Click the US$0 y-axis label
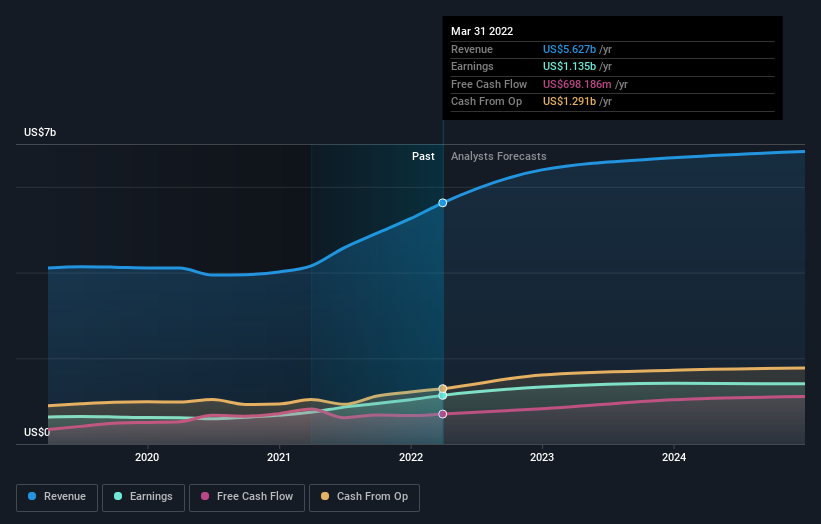Screen dimensions: 821x524 37,432
